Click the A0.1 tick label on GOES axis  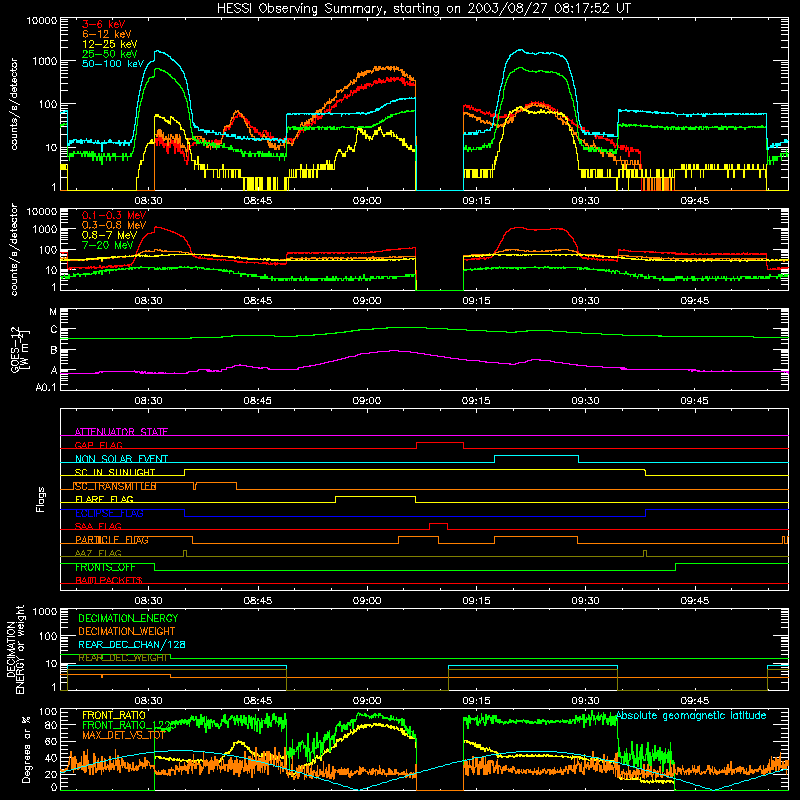point(46,387)
